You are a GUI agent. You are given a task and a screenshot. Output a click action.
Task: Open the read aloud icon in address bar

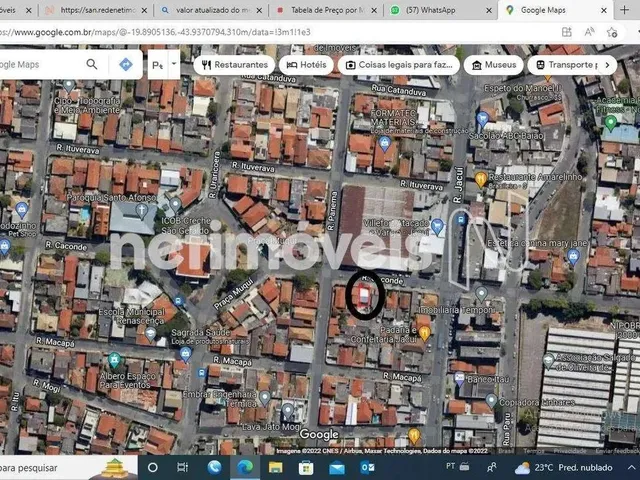[589, 32]
